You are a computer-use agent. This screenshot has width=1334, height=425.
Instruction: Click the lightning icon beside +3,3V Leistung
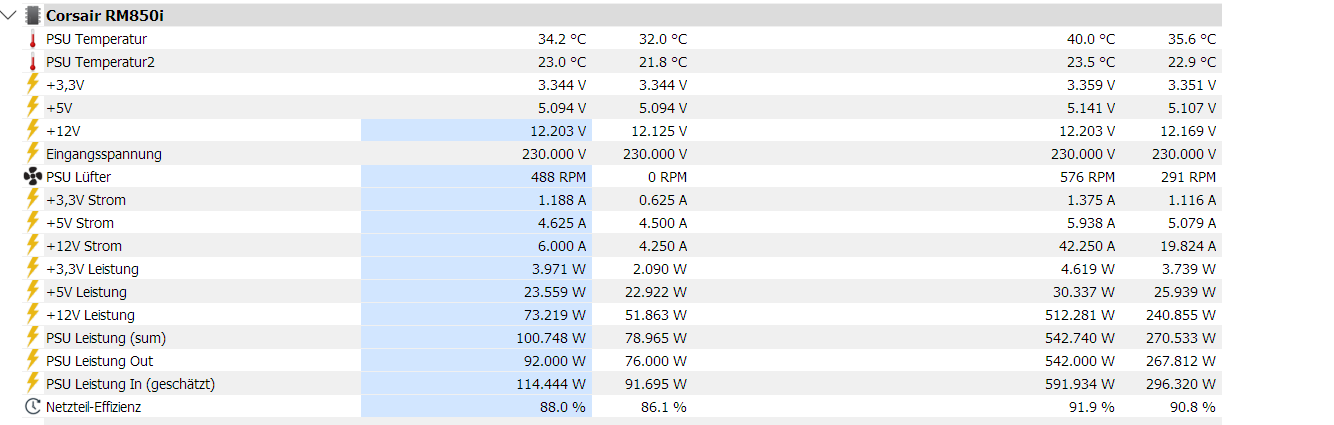32,269
